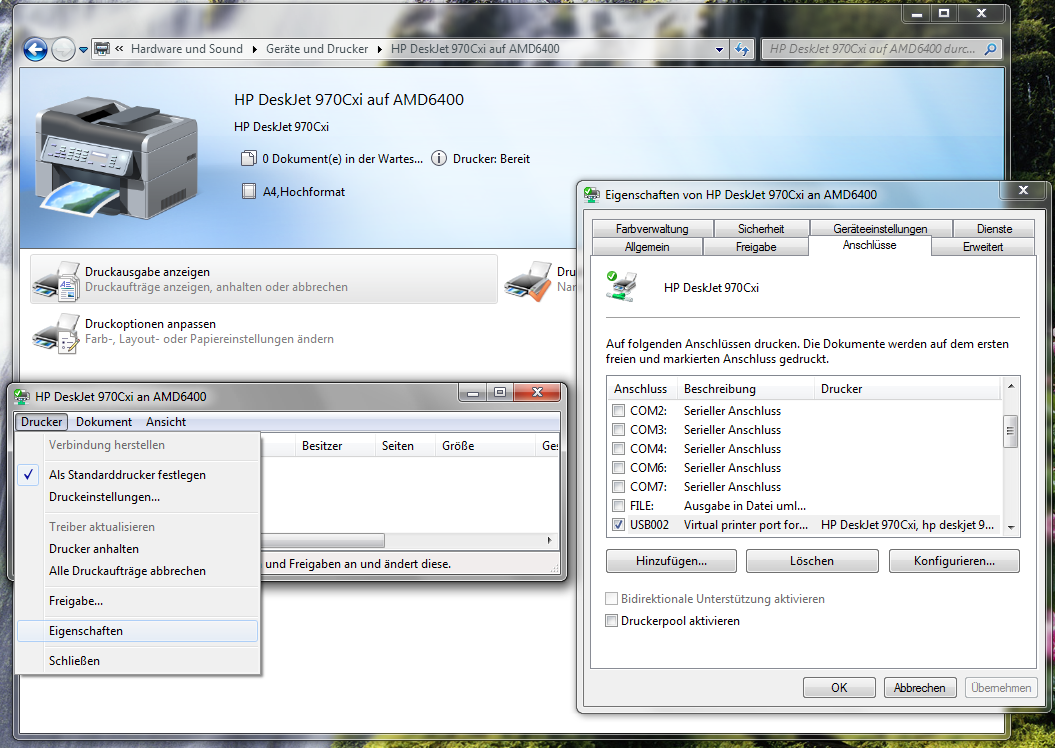Click 'Druckausgabe anzeigen' printer icon

point(57,280)
